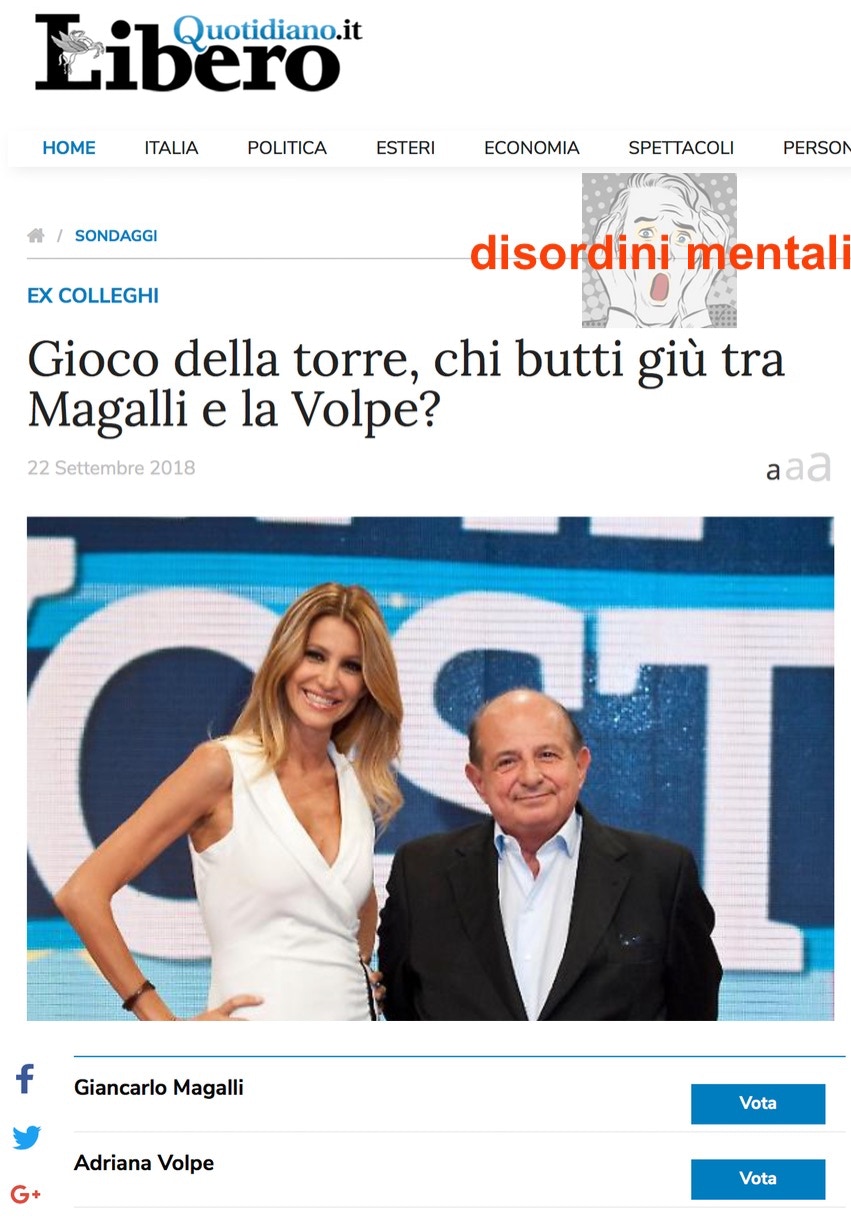The width and height of the screenshot is (851, 1232).
Task: Share on Google Plus icon
Action: 26,1194
